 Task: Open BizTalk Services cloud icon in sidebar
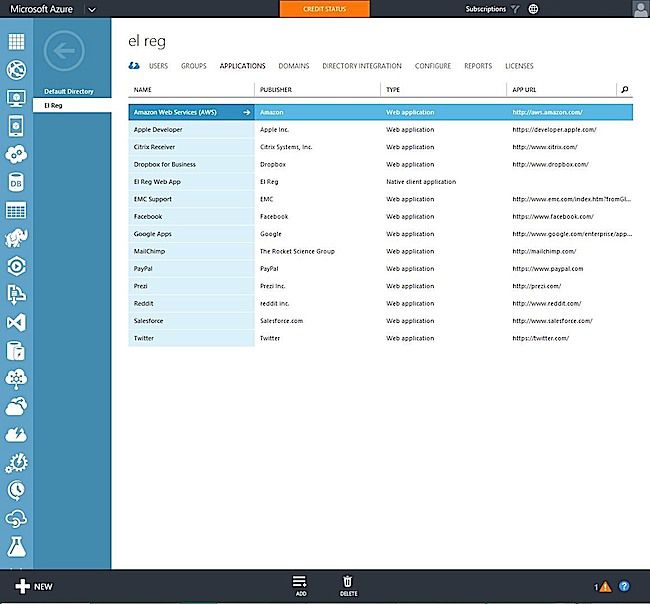(16, 379)
